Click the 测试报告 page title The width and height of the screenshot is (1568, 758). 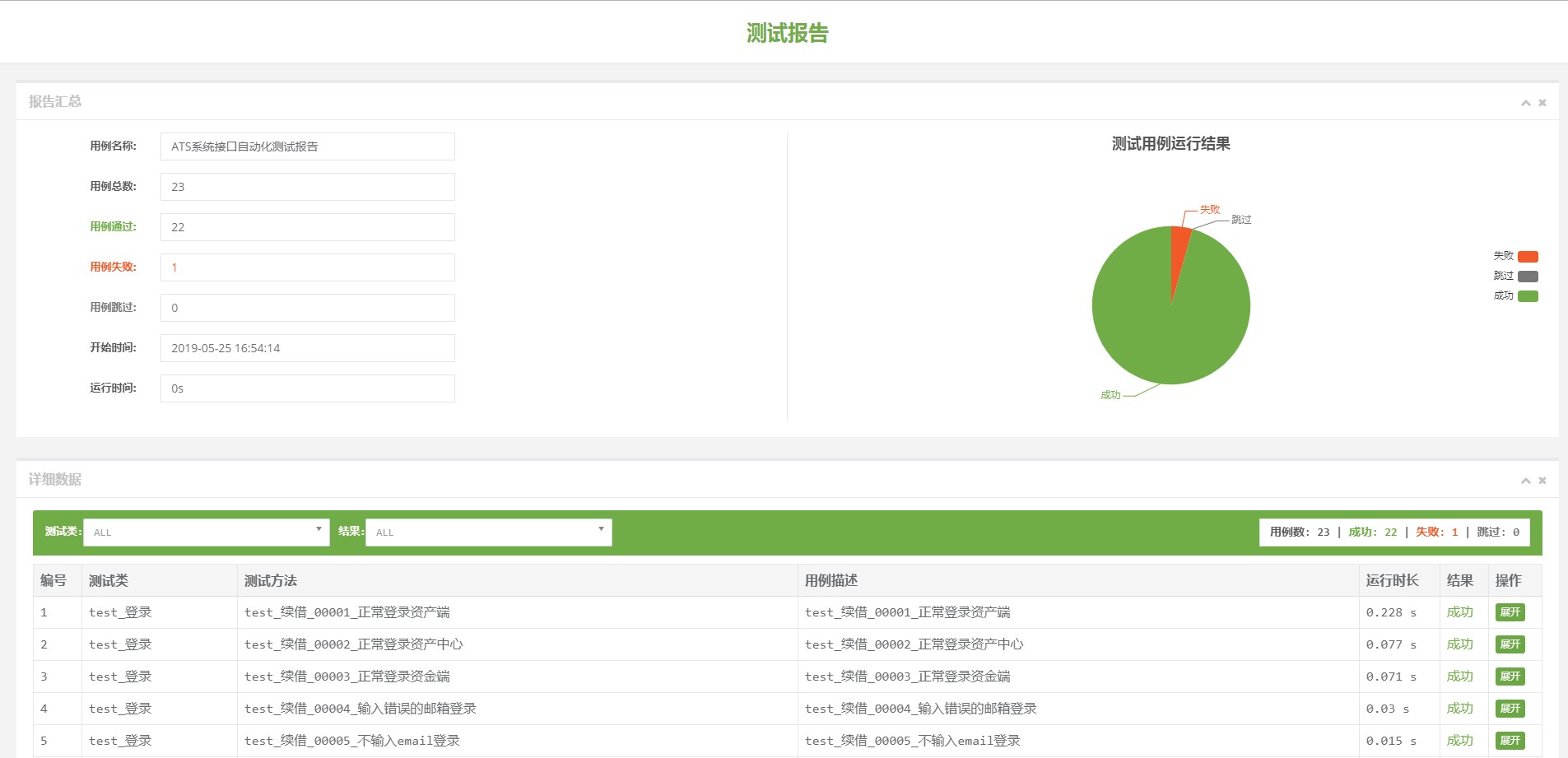(787, 33)
